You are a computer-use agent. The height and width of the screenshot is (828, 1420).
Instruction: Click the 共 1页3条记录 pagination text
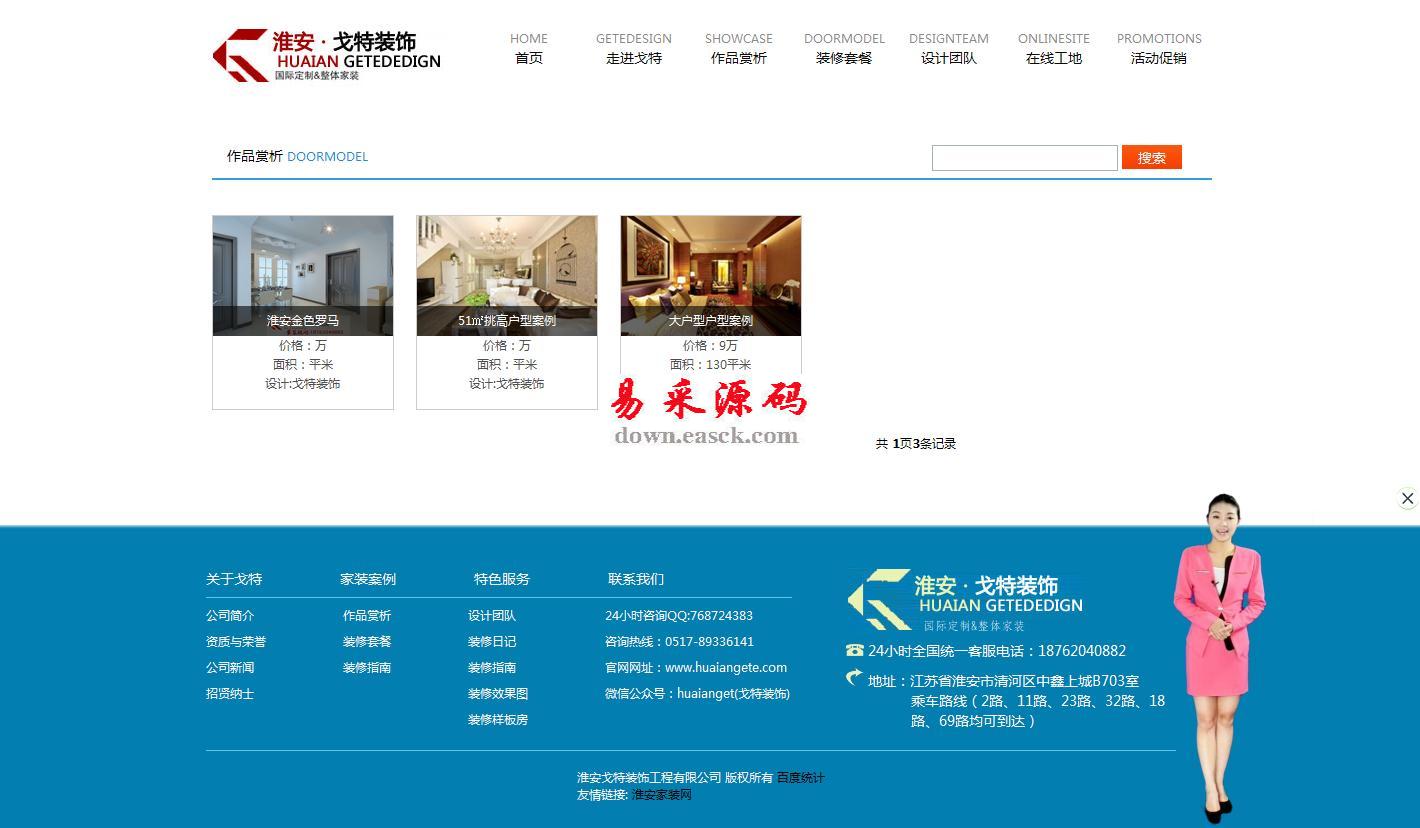pyautogui.click(x=916, y=444)
